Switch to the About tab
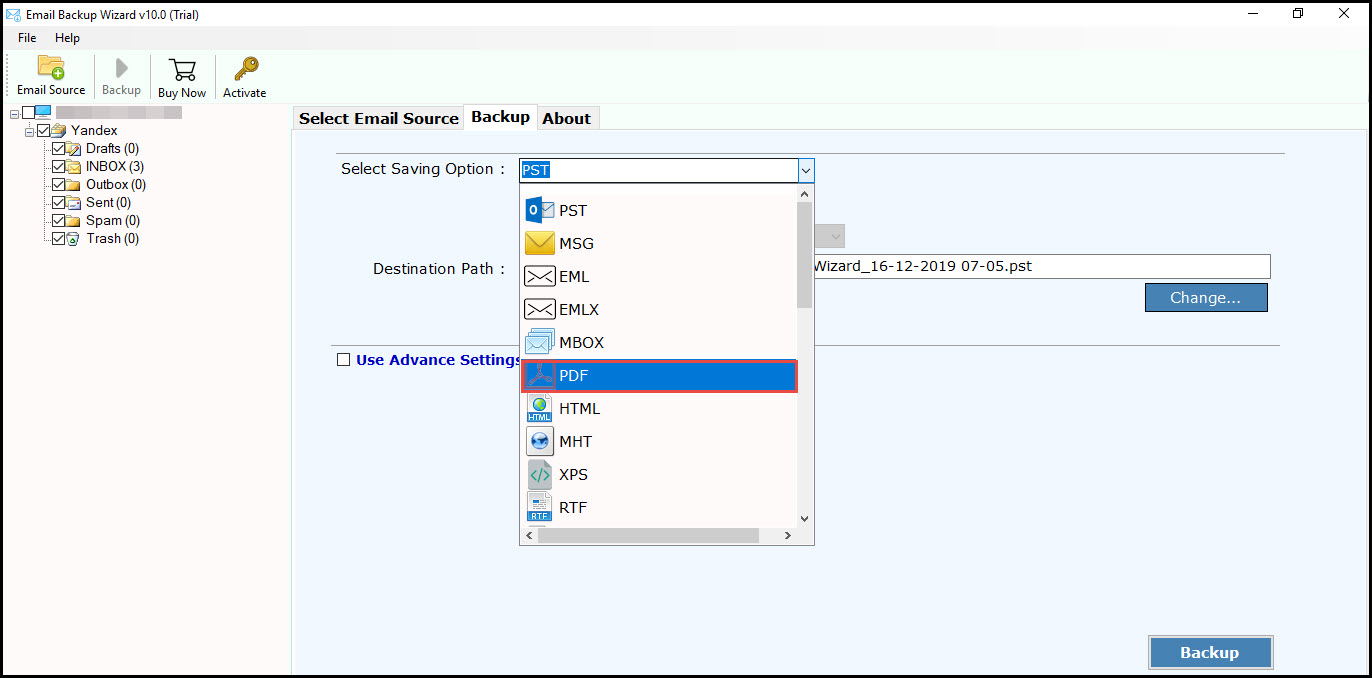This screenshot has width=1372, height=678. [567, 118]
